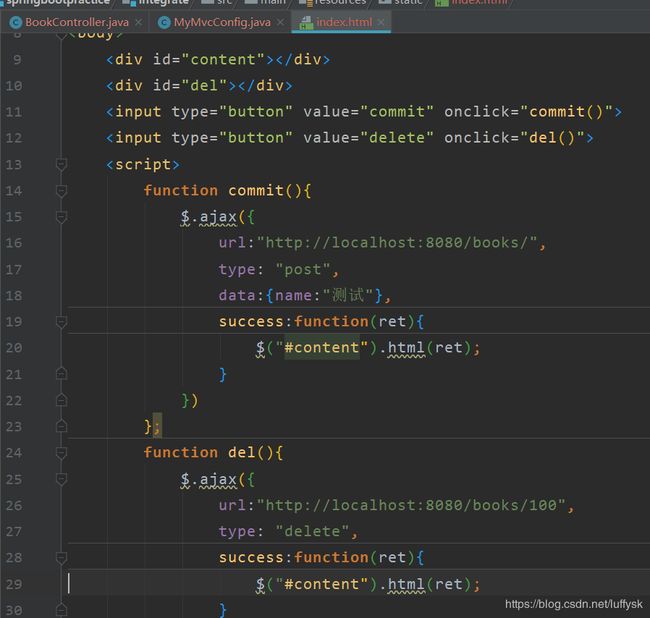Close the index.html tab
650x618 pixels.
[381, 22]
